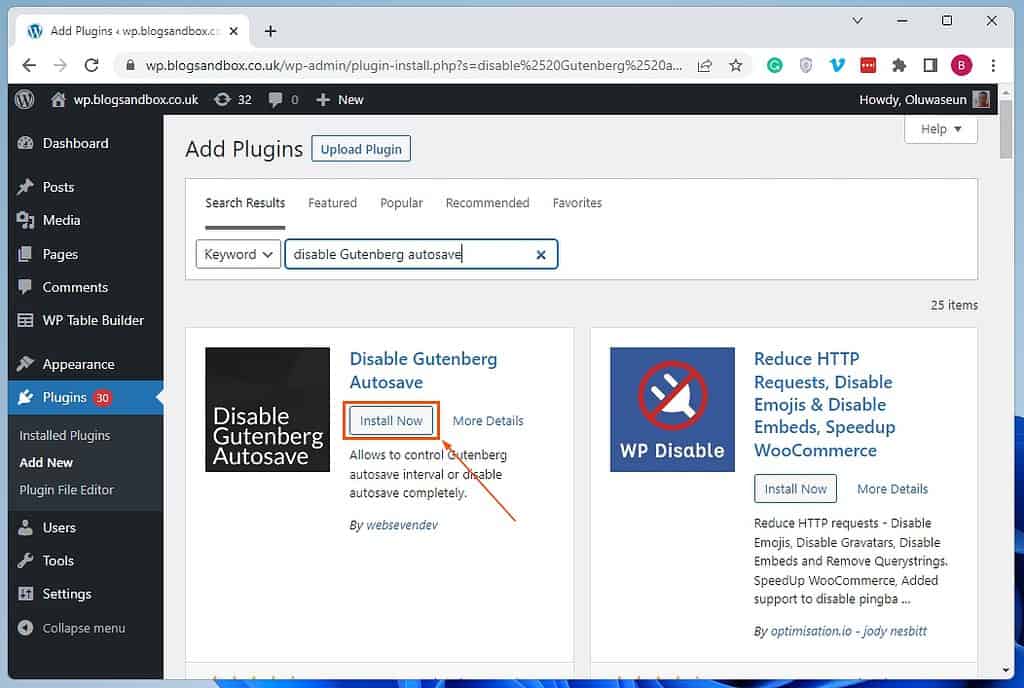Click the share page icon in address bar

click(x=705, y=65)
